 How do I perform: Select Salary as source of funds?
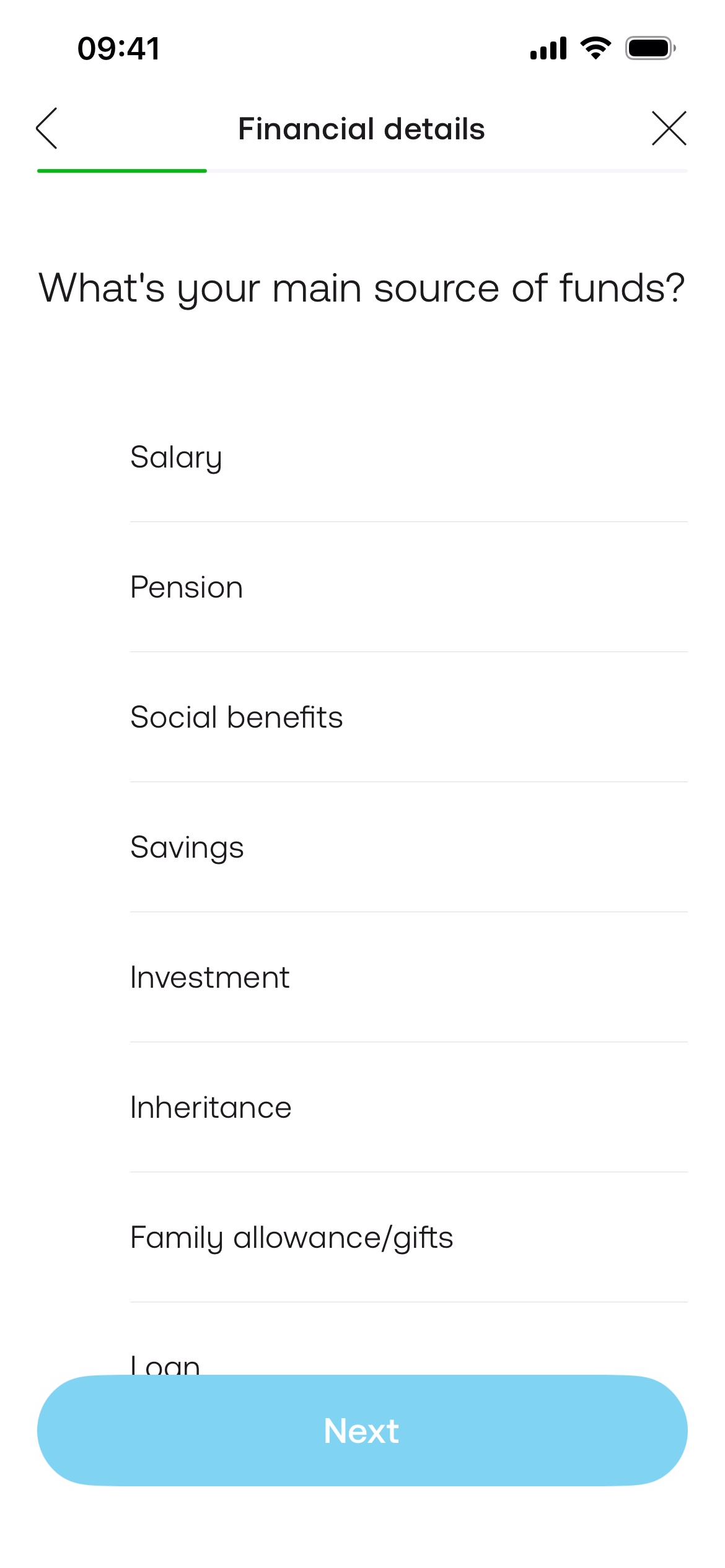pyautogui.click(x=176, y=458)
